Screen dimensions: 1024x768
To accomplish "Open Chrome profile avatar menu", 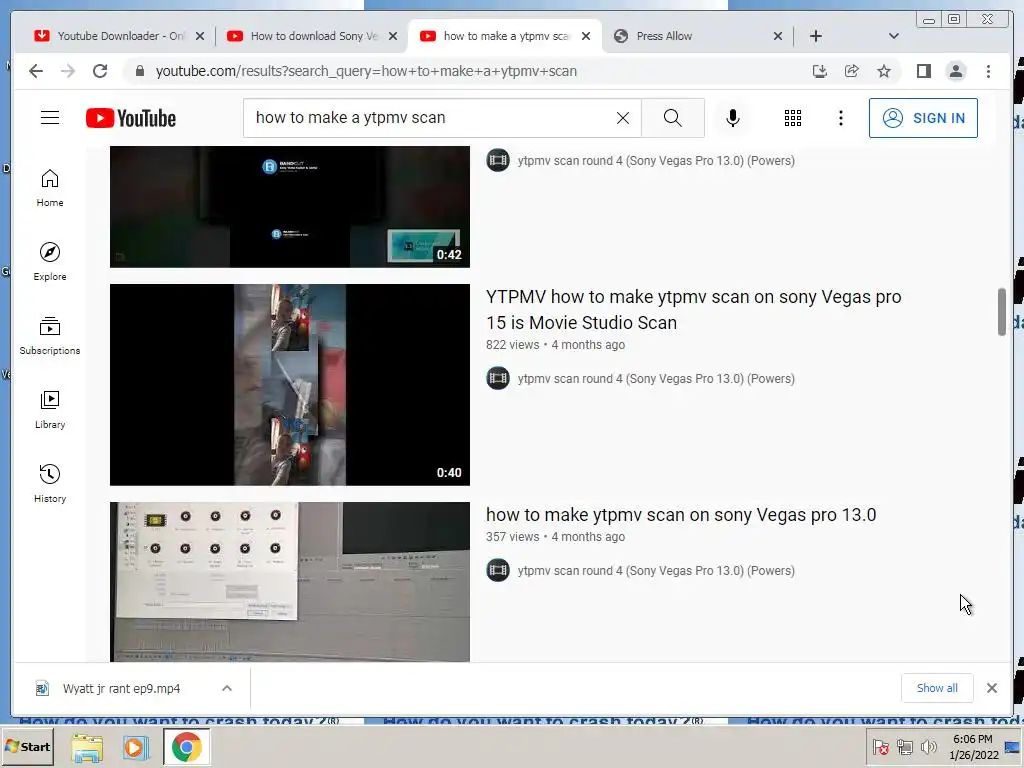I will tap(956, 71).
